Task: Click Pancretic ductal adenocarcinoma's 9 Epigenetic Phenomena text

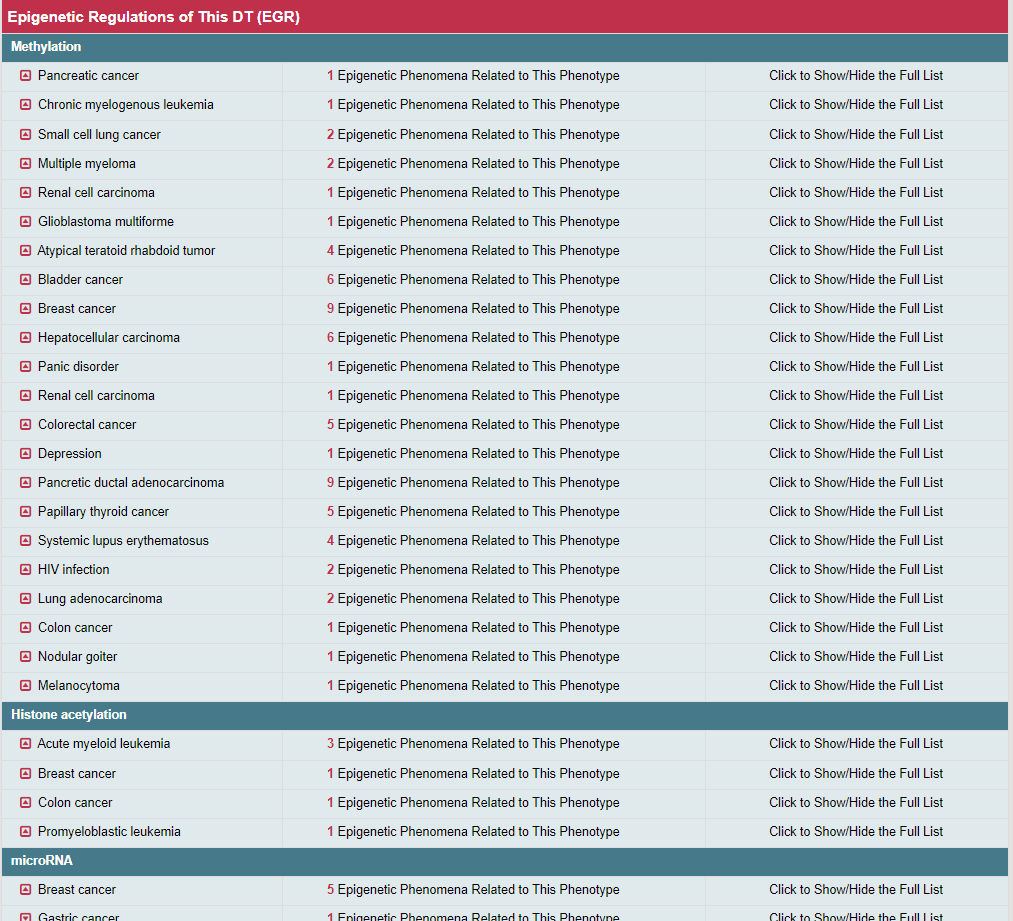Action: 473,482
